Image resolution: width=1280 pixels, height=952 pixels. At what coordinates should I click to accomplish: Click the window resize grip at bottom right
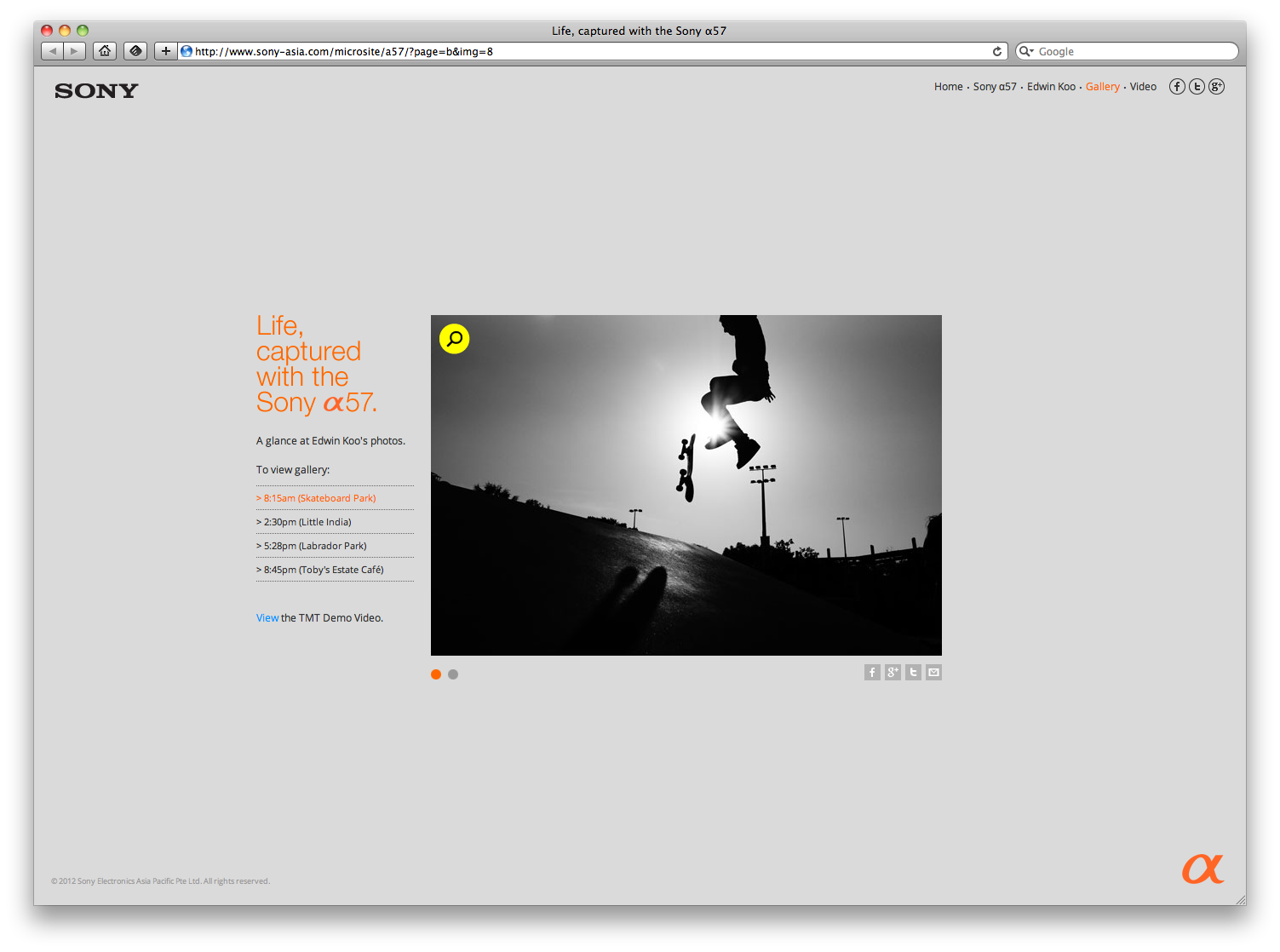pyautogui.click(x=1240, y=899)
